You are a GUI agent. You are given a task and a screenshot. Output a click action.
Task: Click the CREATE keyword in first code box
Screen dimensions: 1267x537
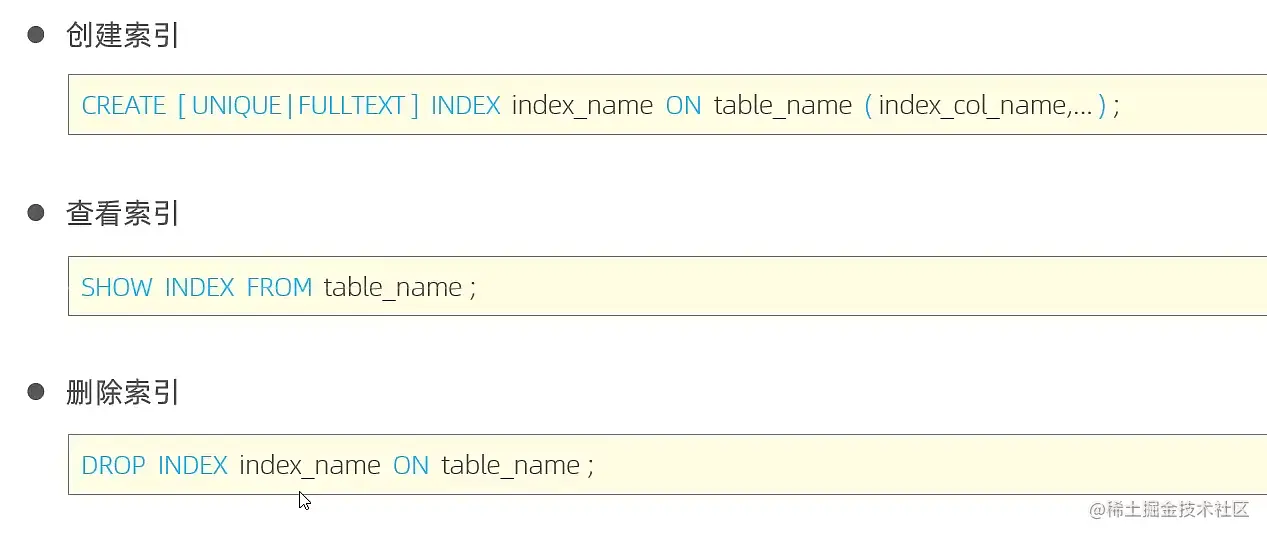123,106
